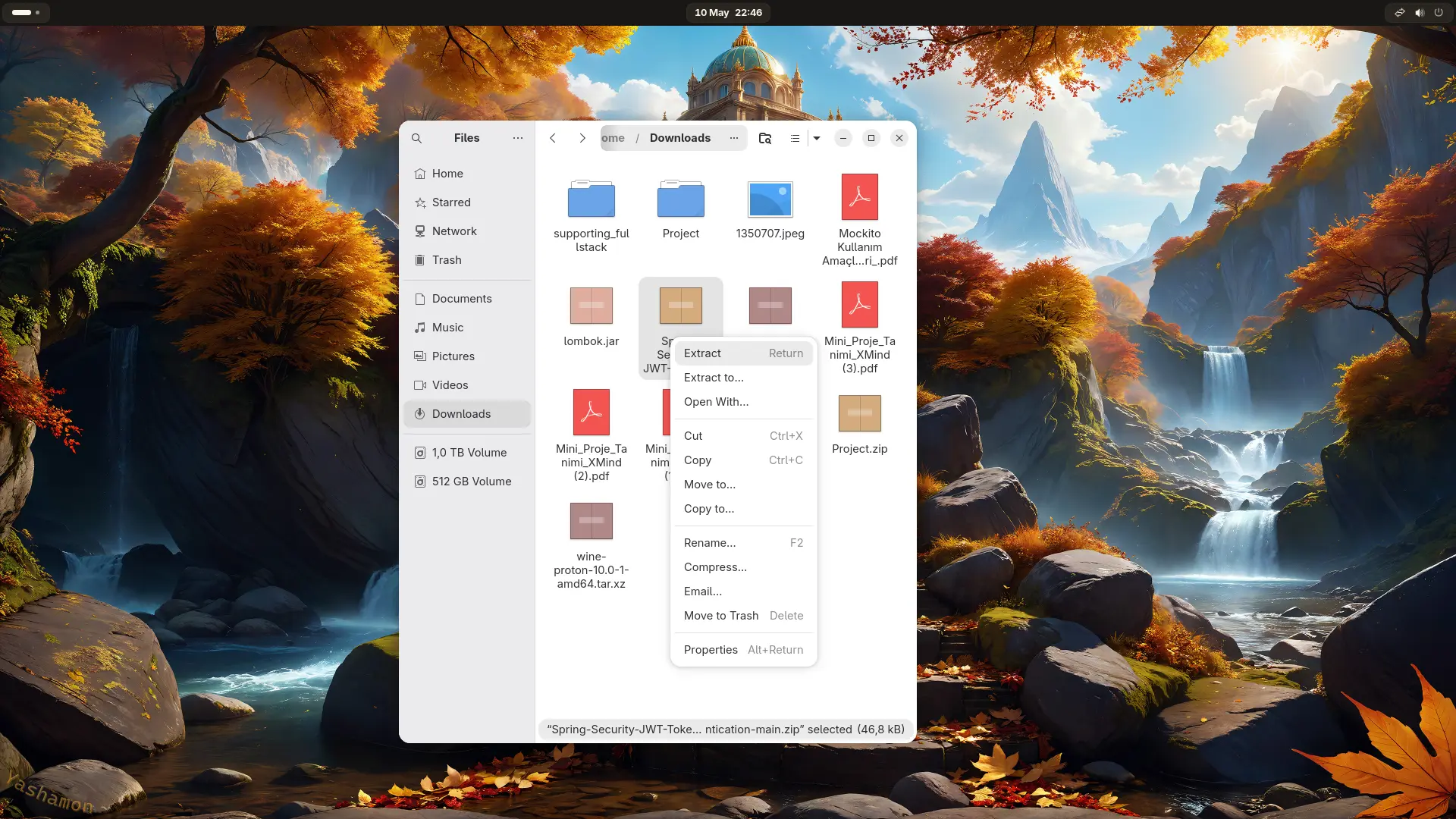Image resolution: width=1456 pixels, height=819 pixels.
Task: Choose Open With... from the context menu
Action: point(743,402)
